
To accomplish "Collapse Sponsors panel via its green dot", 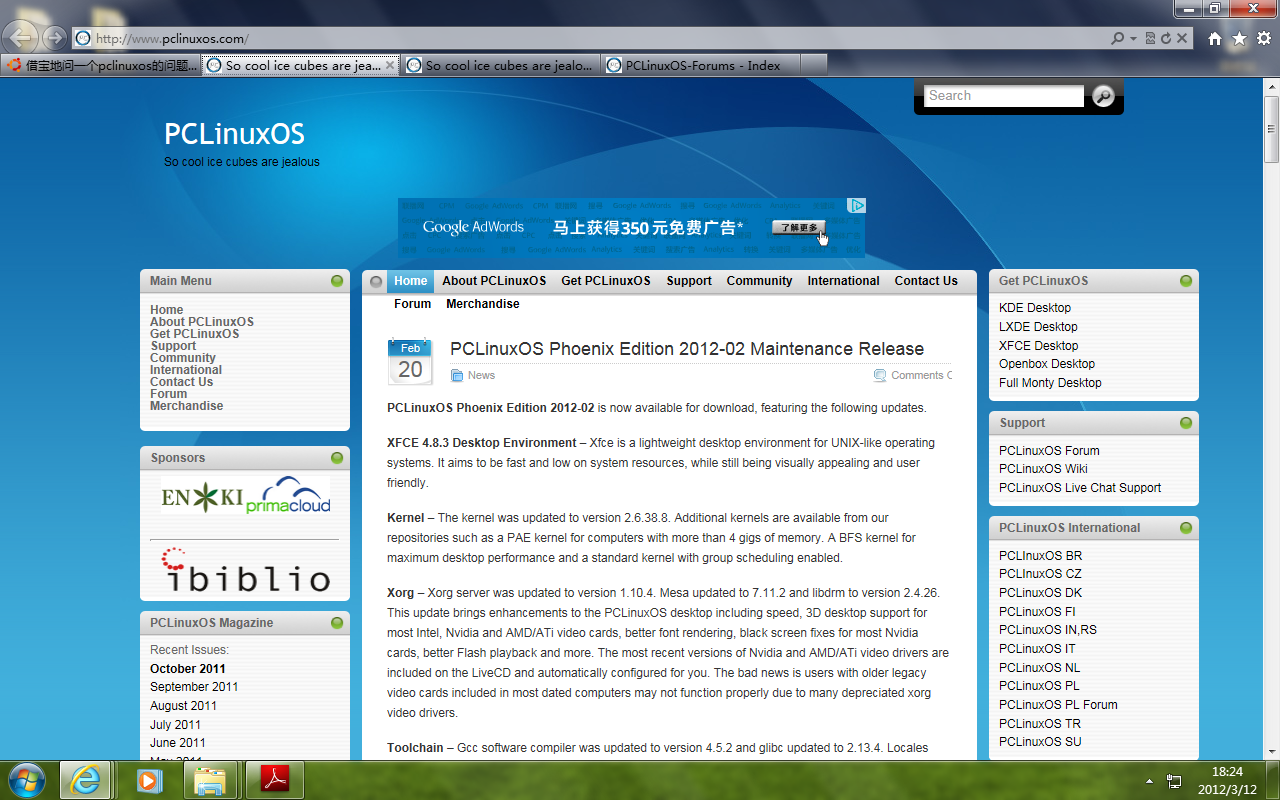I will point(337,458).
